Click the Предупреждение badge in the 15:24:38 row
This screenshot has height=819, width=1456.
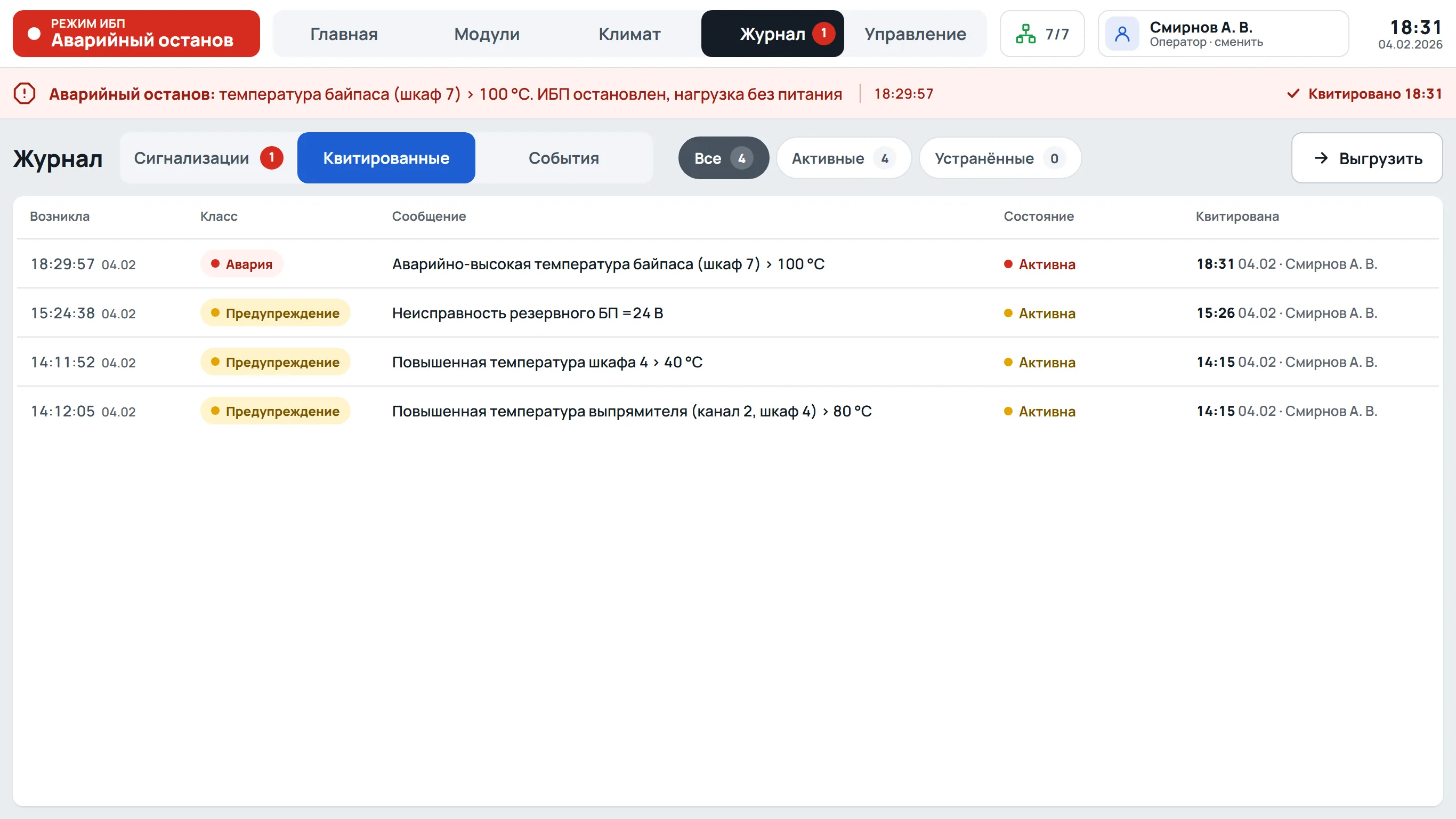pos(274,313)
